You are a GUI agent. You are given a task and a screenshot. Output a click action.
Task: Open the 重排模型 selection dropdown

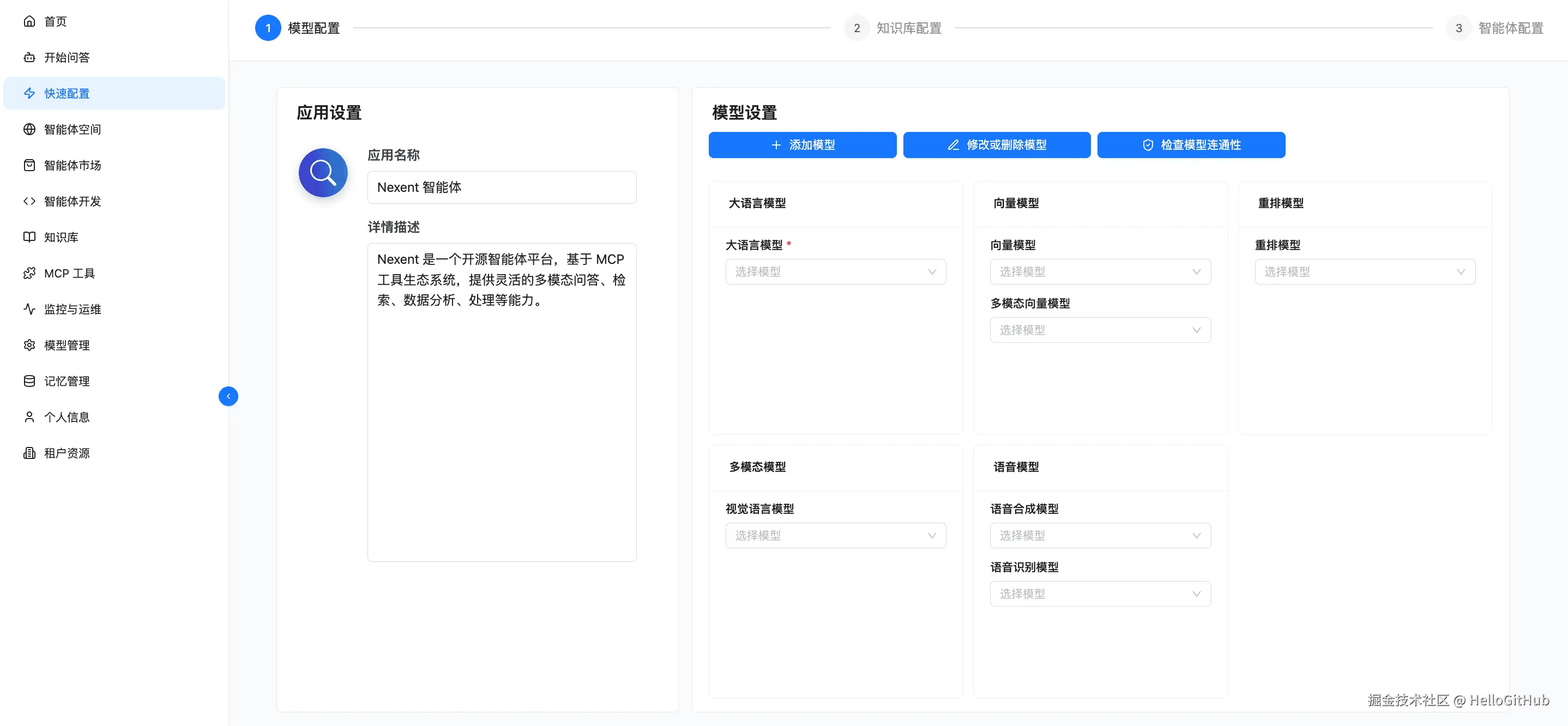pyautogui.click(x=1364, y=272)
